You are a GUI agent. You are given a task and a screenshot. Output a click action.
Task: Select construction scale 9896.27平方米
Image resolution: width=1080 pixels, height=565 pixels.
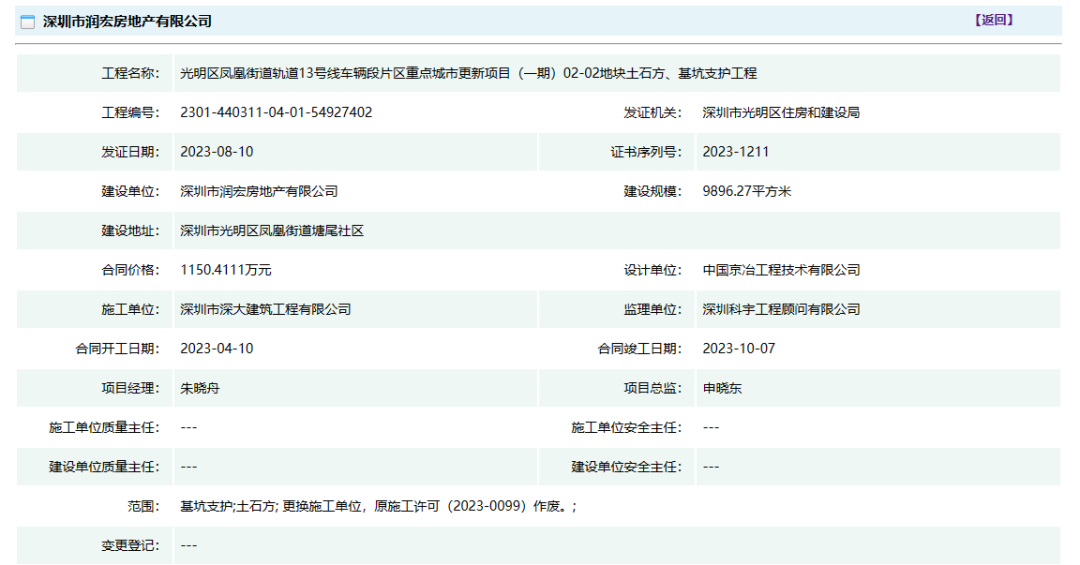click(747, 191)
